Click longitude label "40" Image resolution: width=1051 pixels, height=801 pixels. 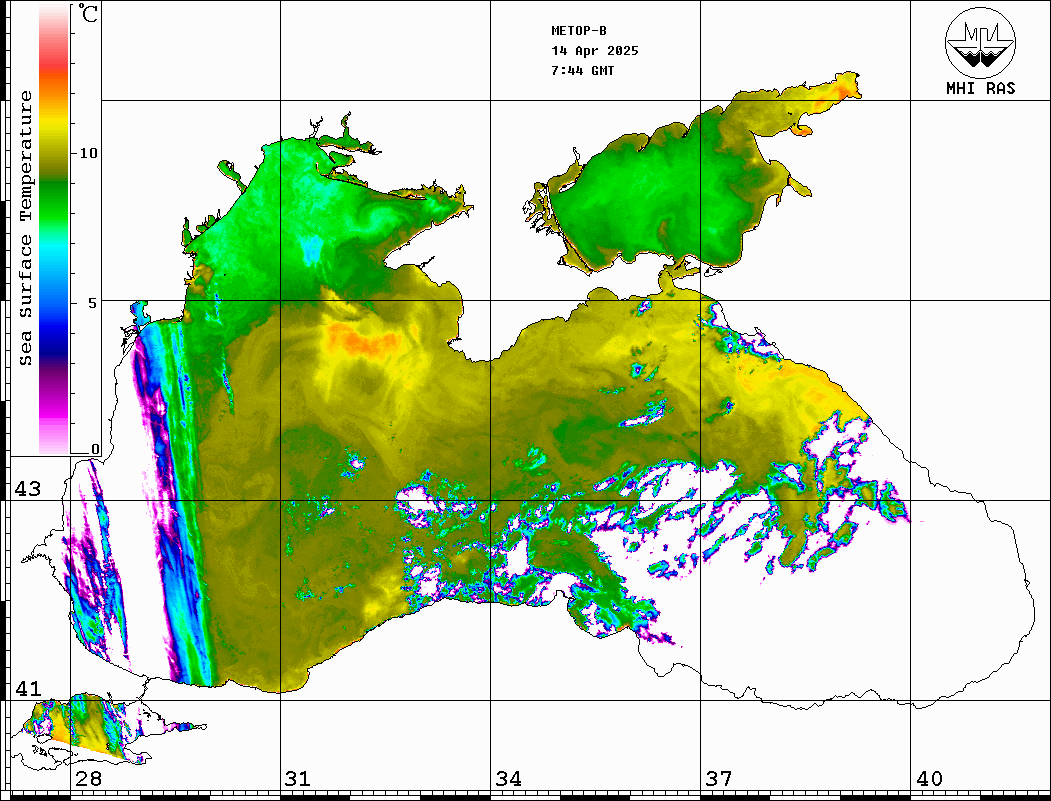(929, 779)
